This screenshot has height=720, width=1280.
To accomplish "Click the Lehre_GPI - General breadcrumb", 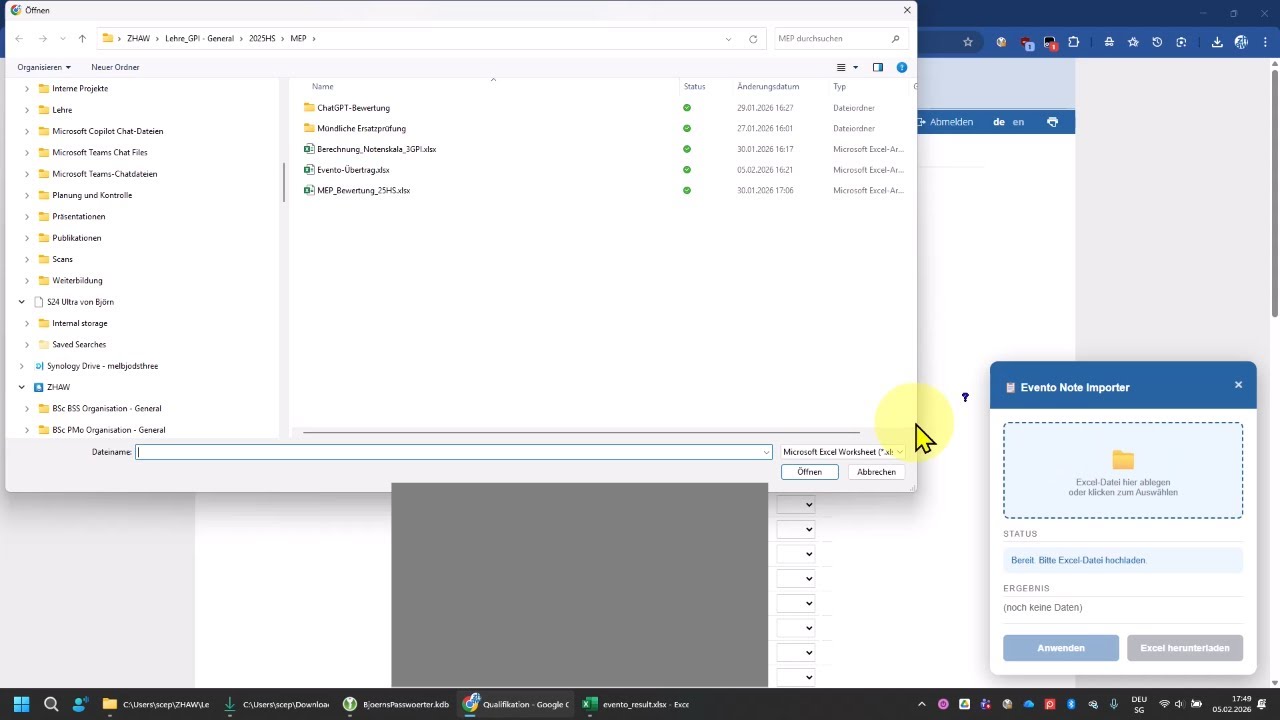I will (199, 39).
